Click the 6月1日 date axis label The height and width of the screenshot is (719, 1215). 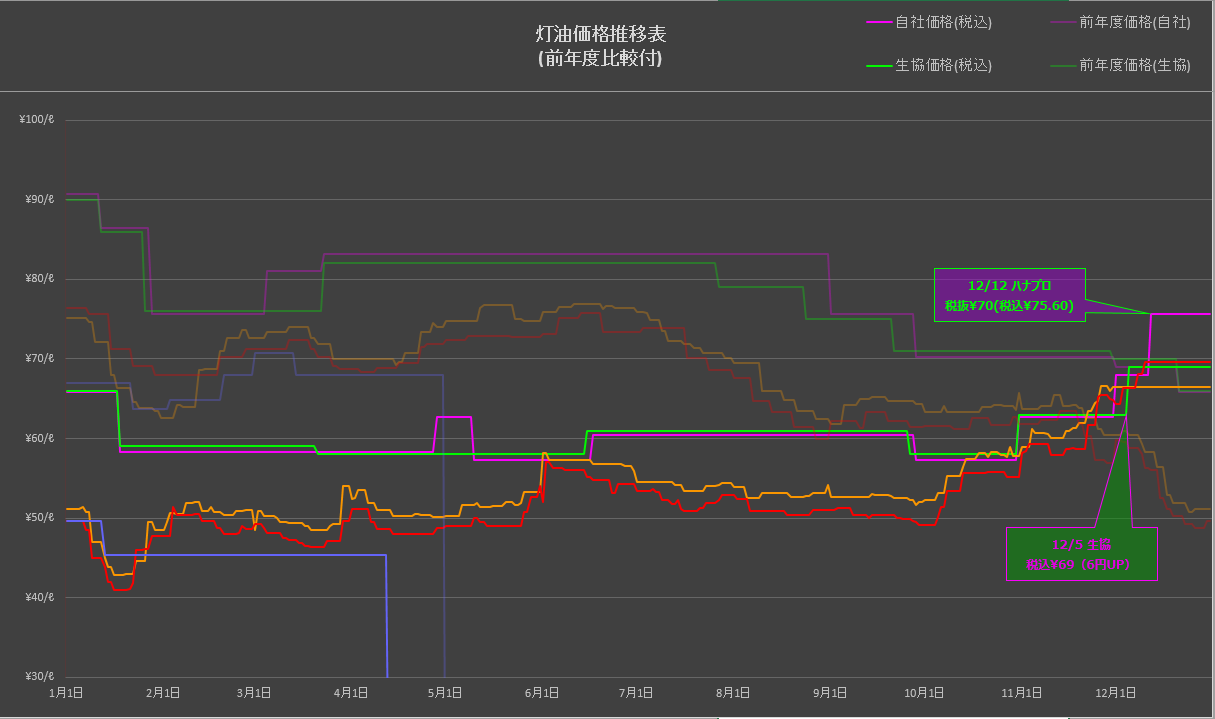click(542, 692)
